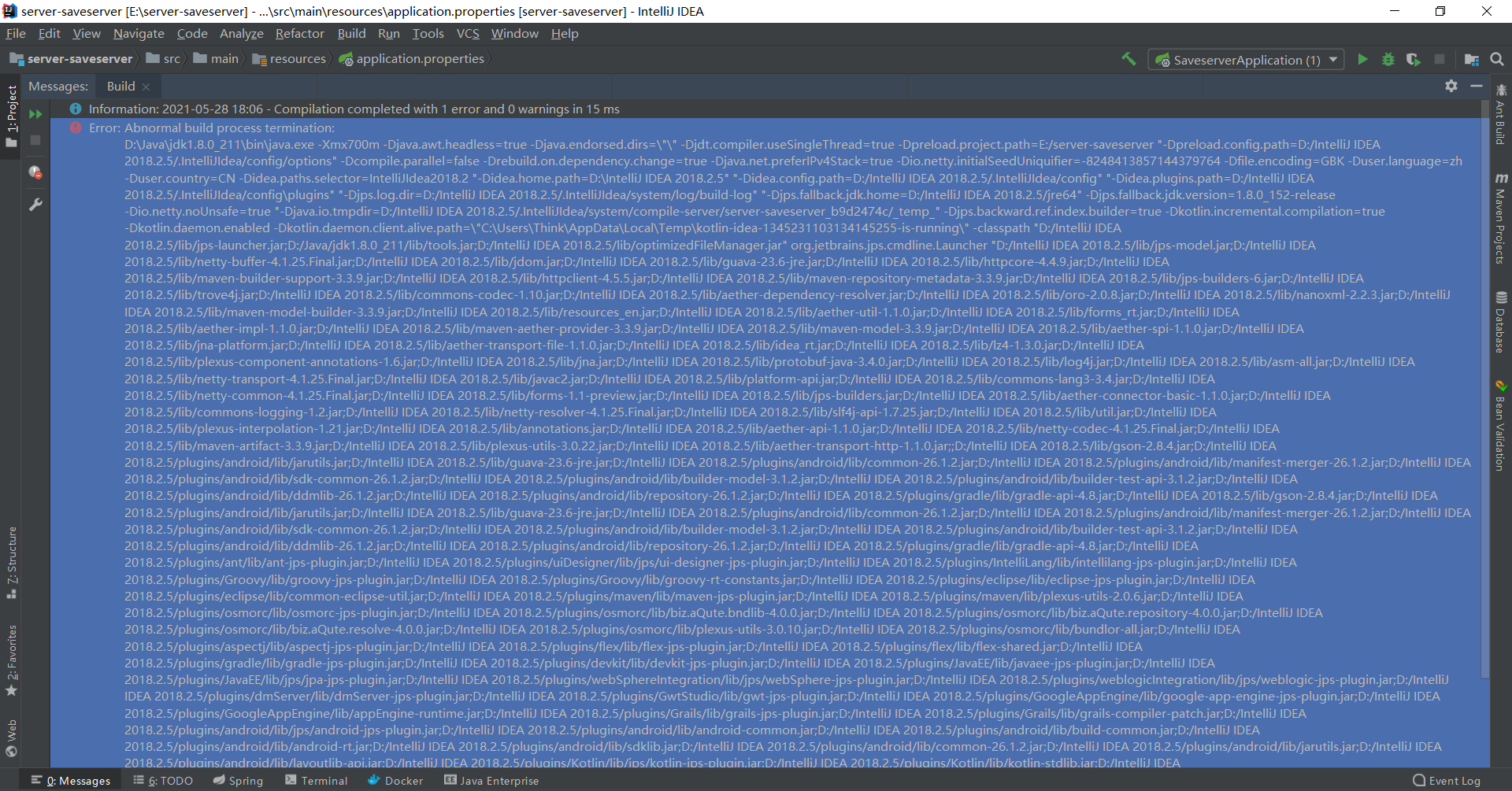Open Search Everywhere magnifier icon
1512x791 pixels.
pos(1497,59)
